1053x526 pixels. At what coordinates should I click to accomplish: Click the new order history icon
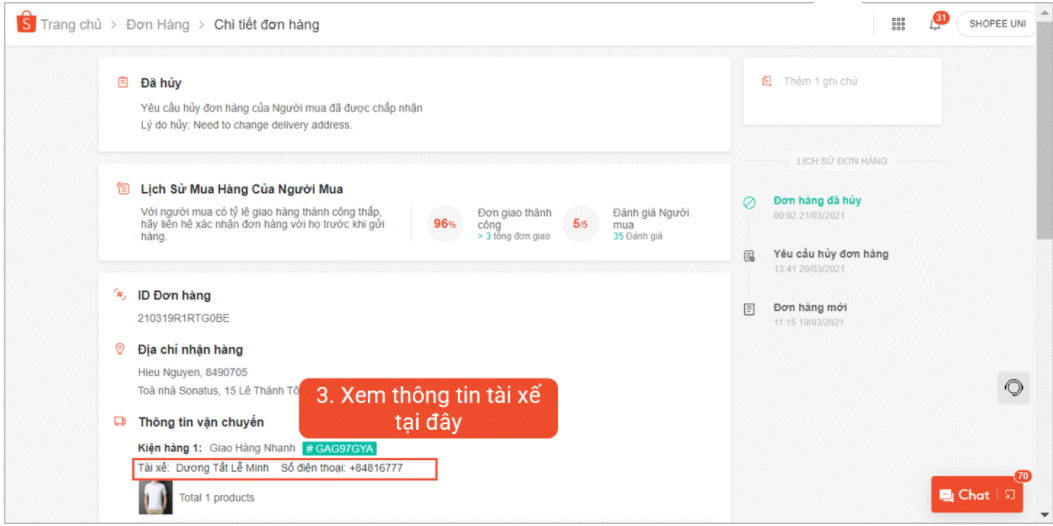point(749,310)
